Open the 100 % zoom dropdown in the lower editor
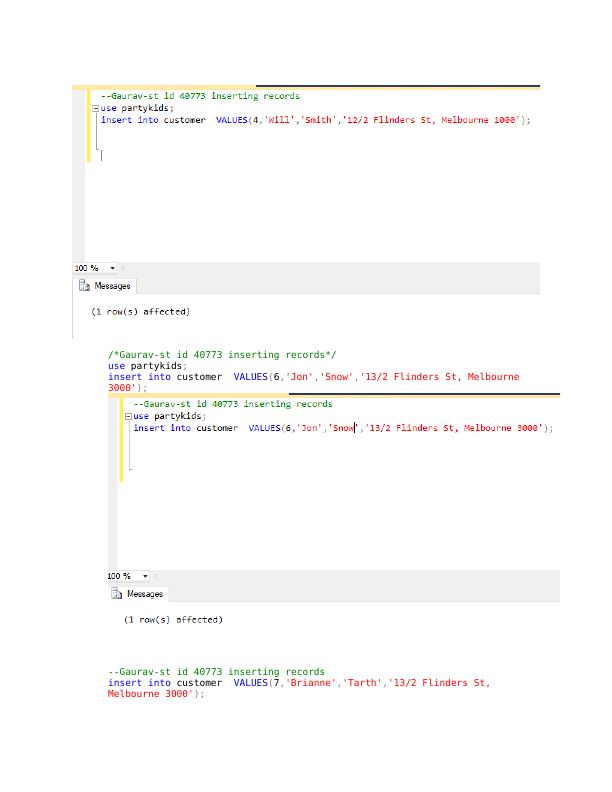Viewport: 612px width, 792px height. click(x=145, y=576)
